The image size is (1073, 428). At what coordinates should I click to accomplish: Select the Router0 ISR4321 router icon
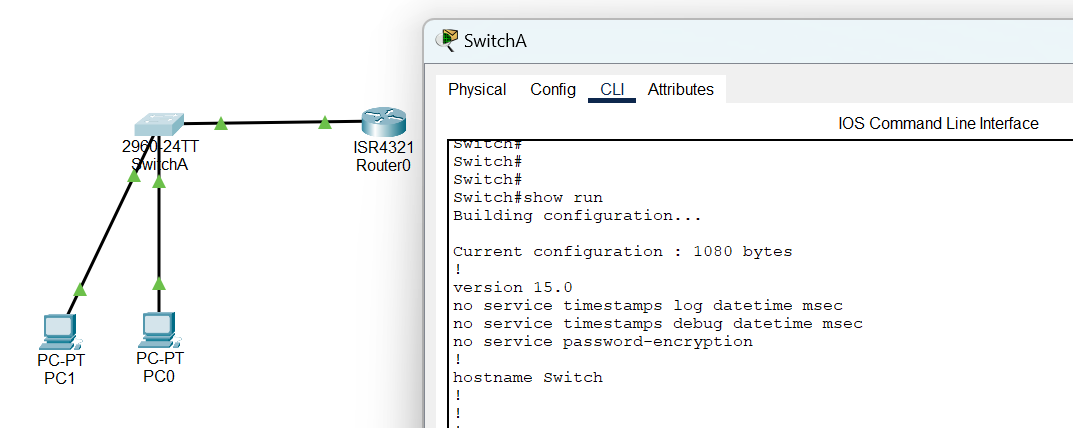384,123
